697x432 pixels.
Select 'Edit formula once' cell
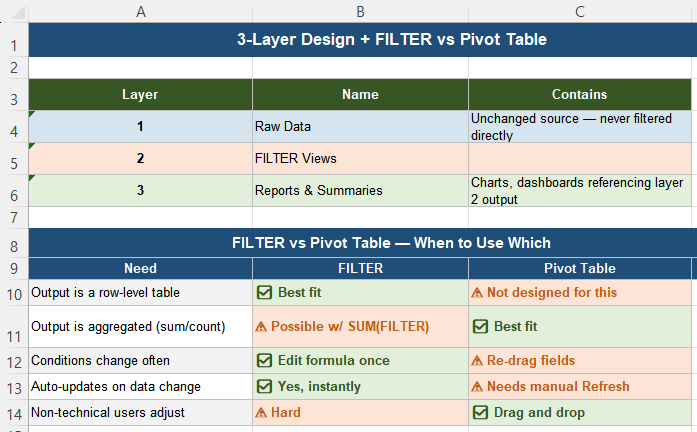point(360,360)
